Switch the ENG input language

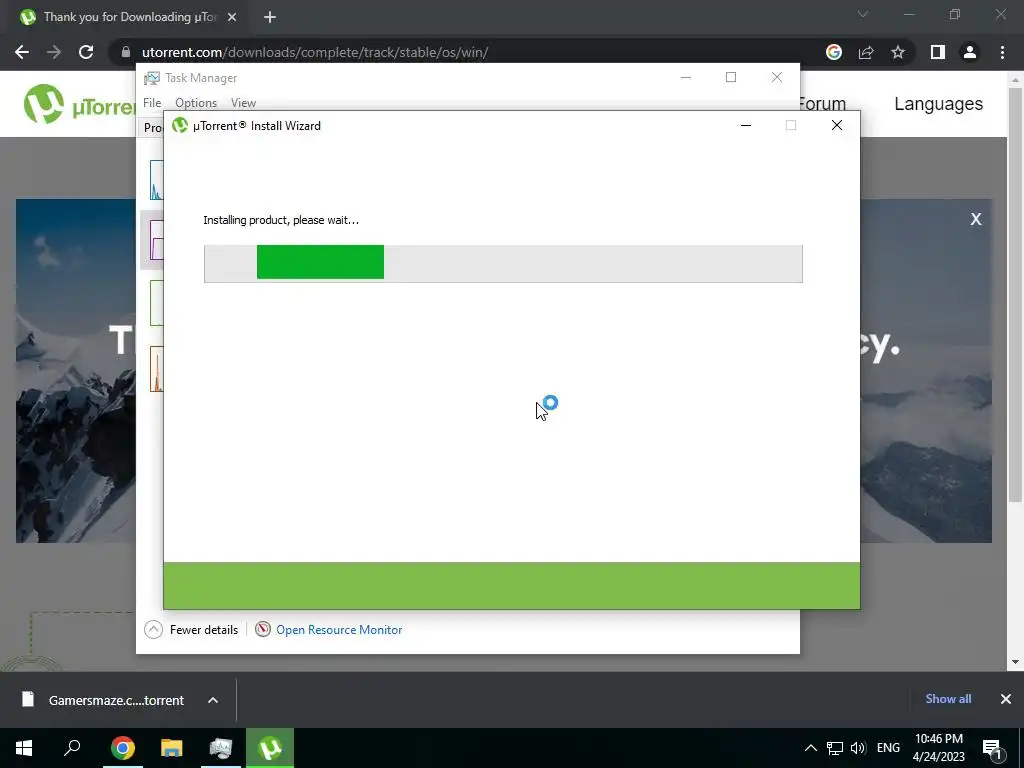pos(888,748)
